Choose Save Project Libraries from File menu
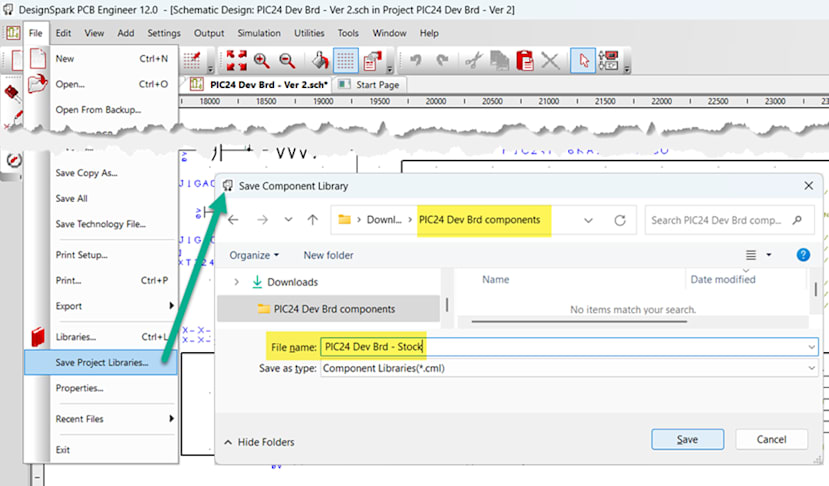Viewport: 829px width, 486px height. tap(100, 362)
